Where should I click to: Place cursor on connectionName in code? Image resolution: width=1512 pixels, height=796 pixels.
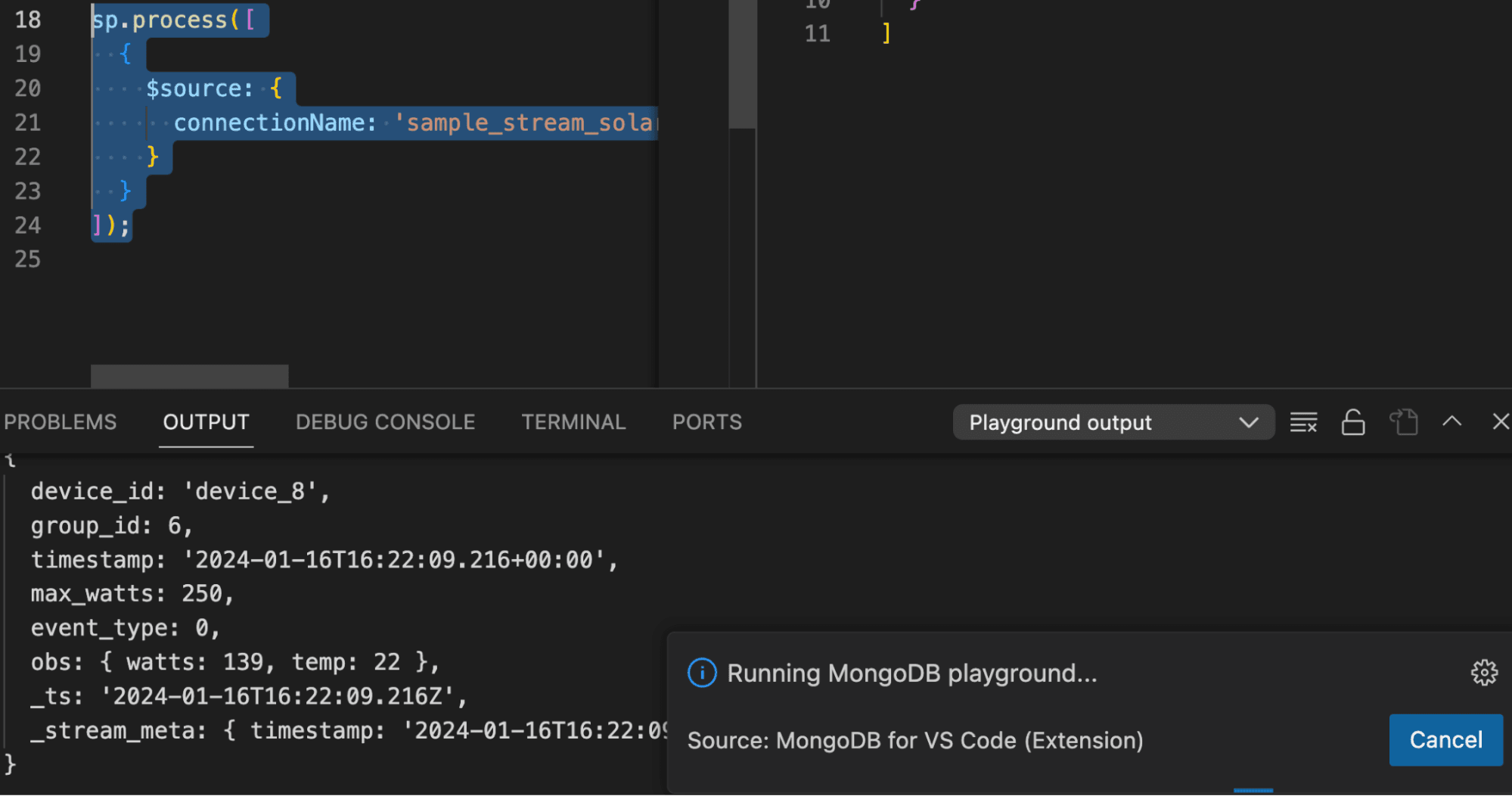tap(269, 123)
